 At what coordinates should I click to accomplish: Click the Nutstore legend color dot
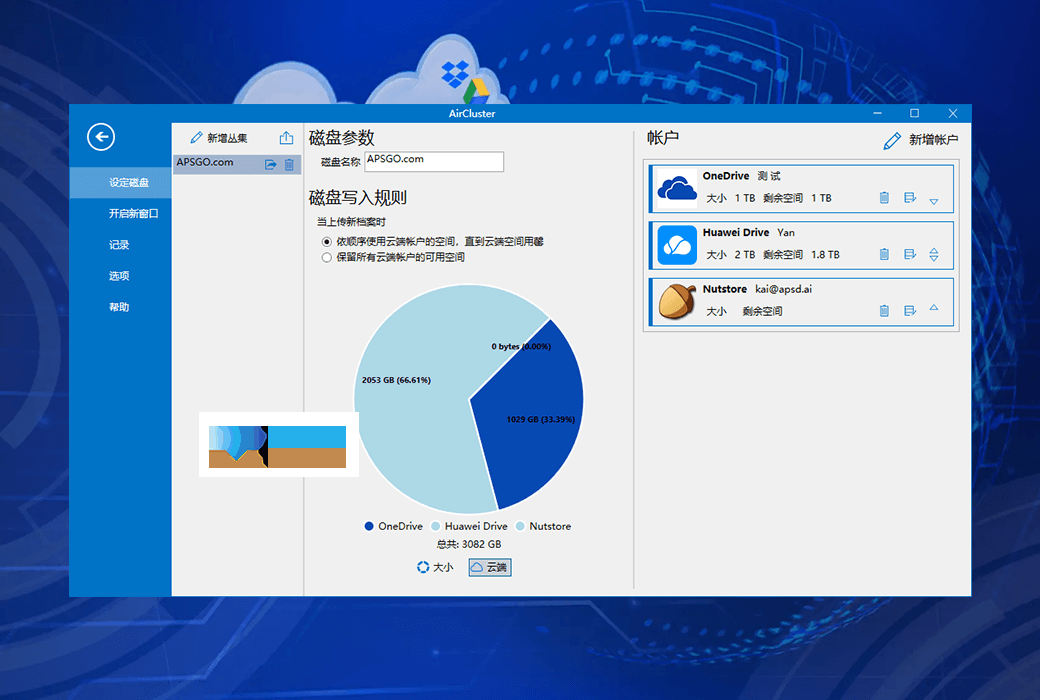[520, 526]
